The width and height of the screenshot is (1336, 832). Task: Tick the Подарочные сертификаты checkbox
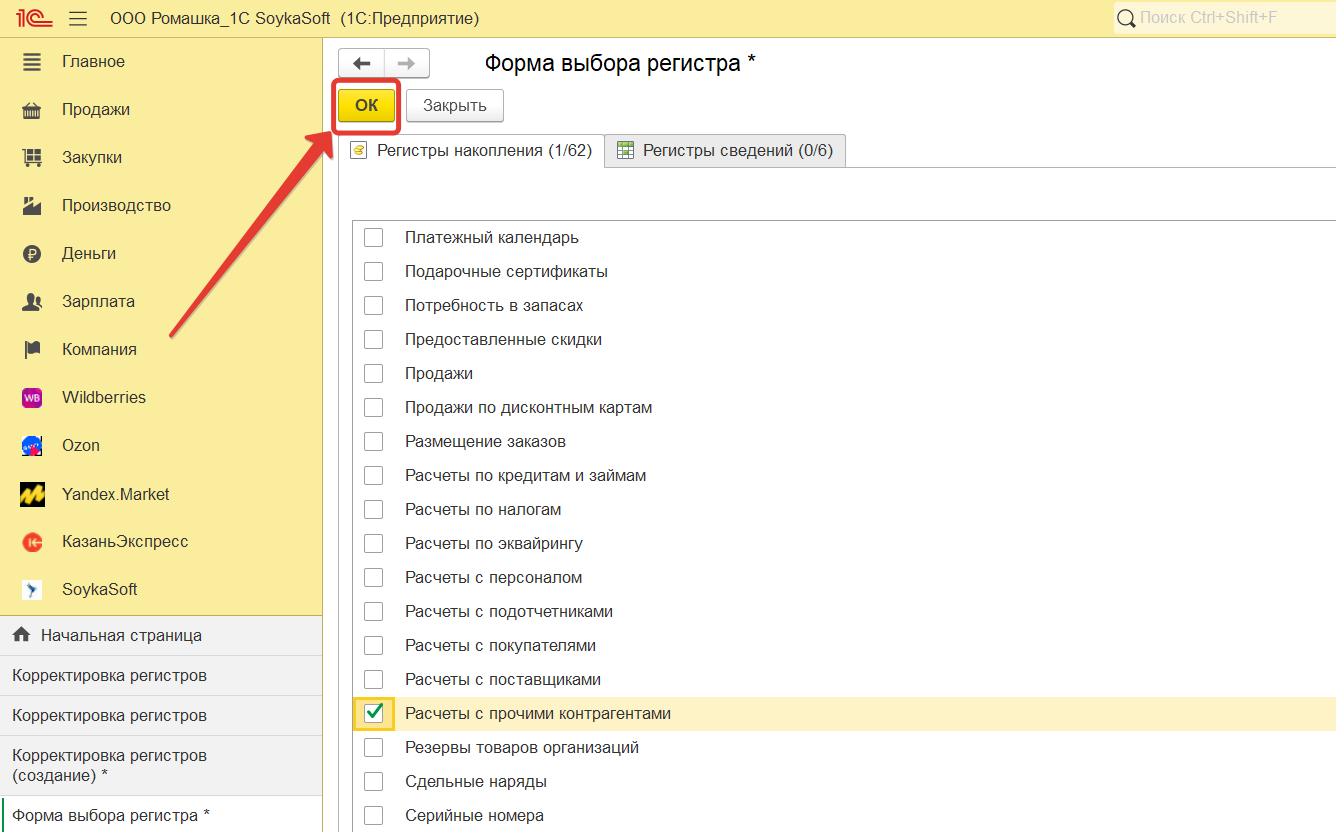(373, 272)
